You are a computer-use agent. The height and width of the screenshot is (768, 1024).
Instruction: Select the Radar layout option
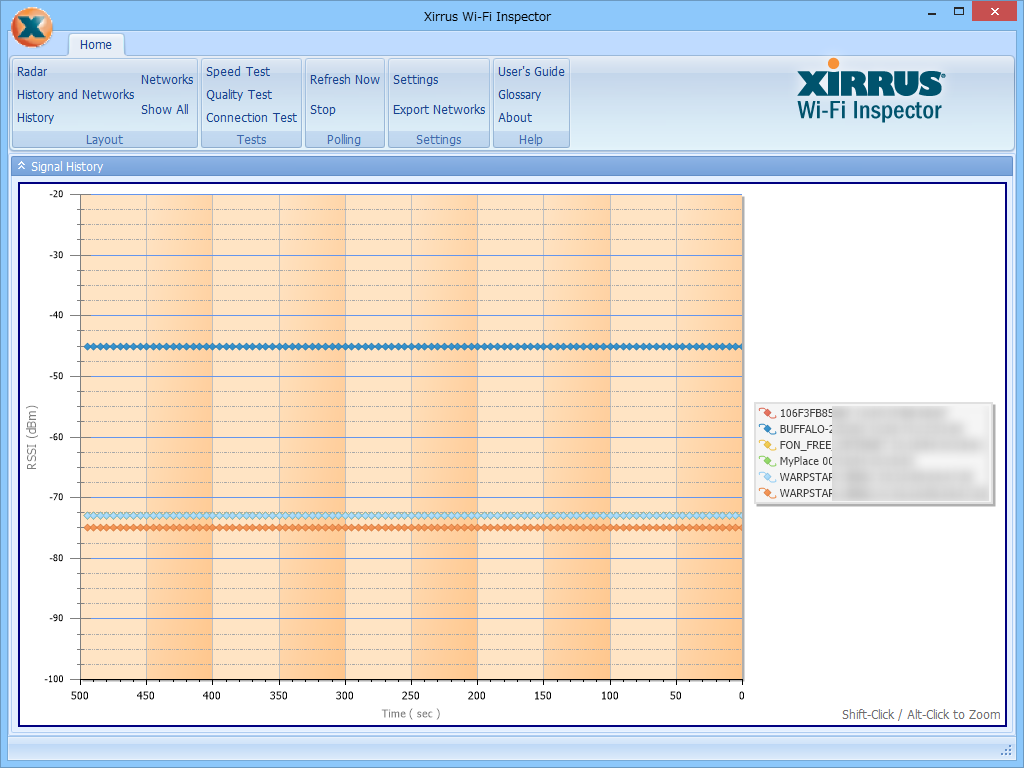tap(32, 72)
